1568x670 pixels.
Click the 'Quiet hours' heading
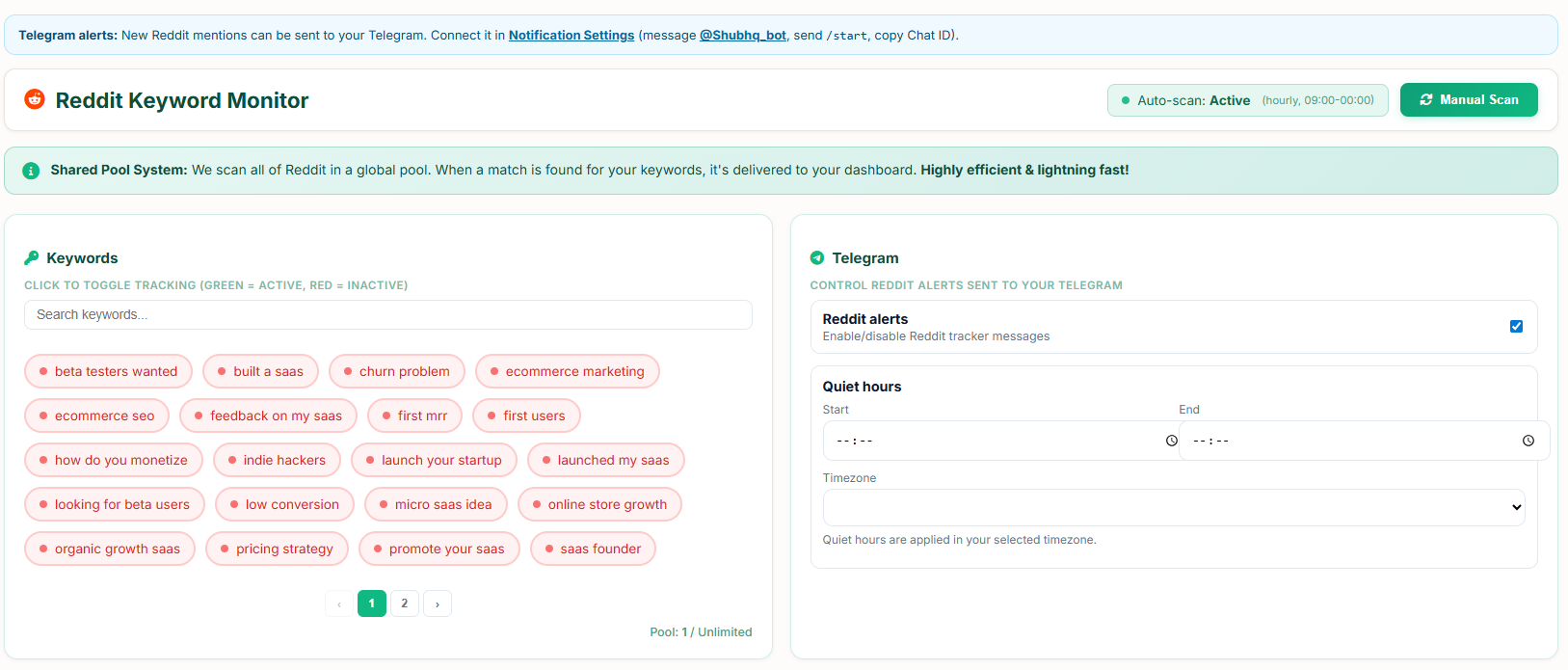pyautogui.click(x=862, y=387)
